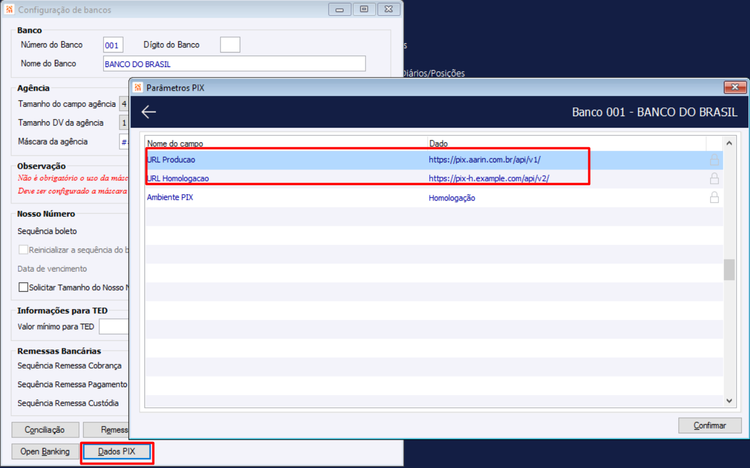Click Tamanho DV da agência field
The width and height of the screenshot is (750, 468).
coord(124,123)
